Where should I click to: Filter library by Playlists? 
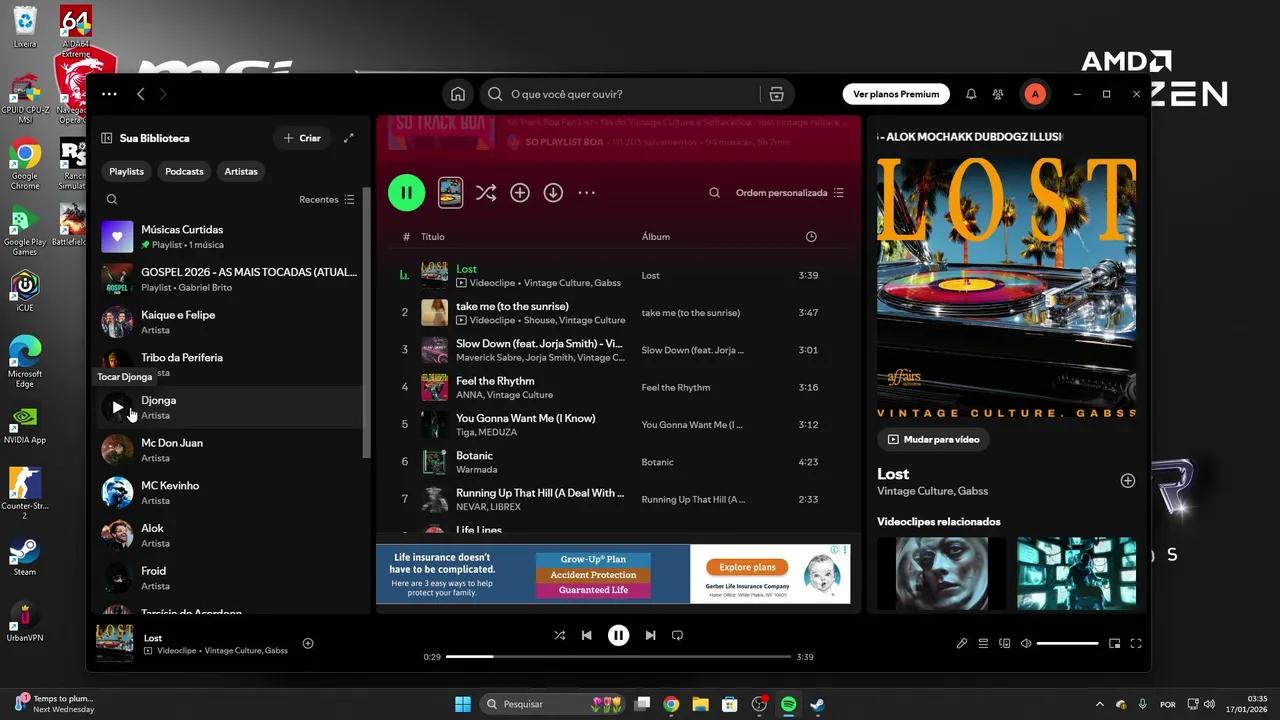(126, 171)
